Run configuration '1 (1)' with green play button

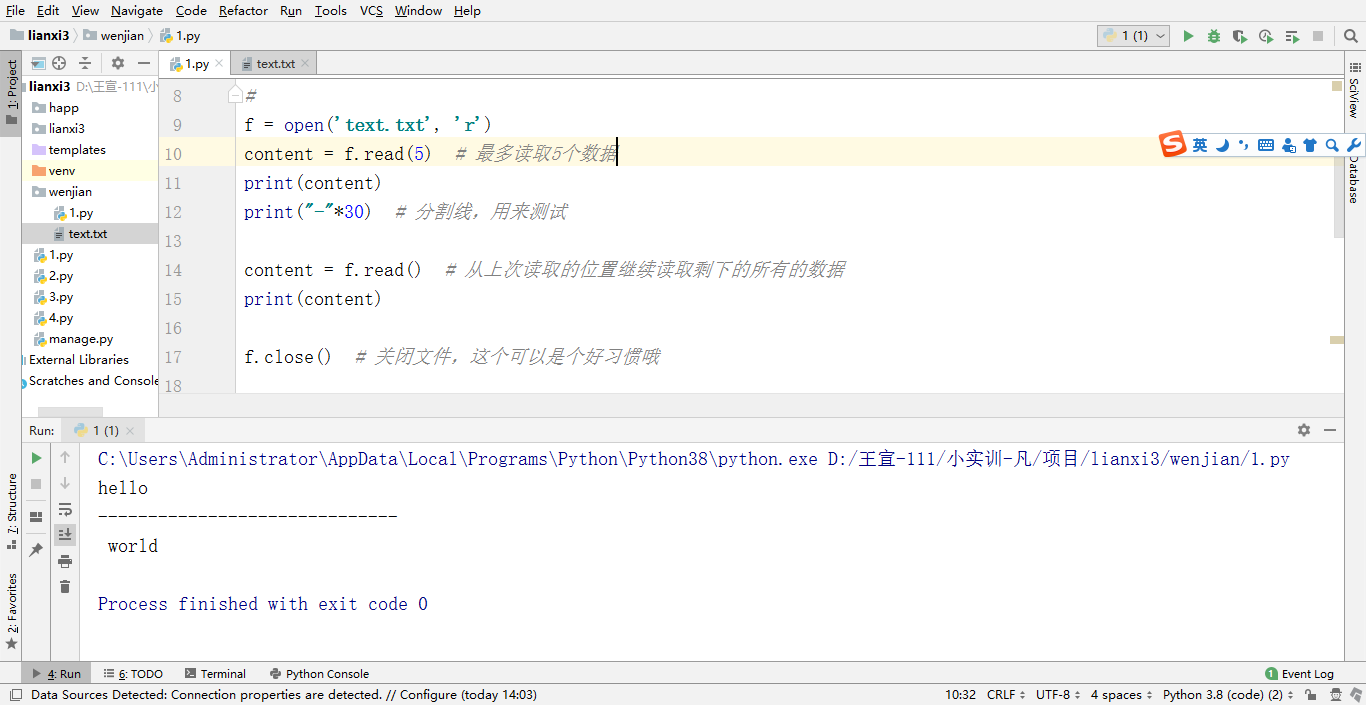1188,36
